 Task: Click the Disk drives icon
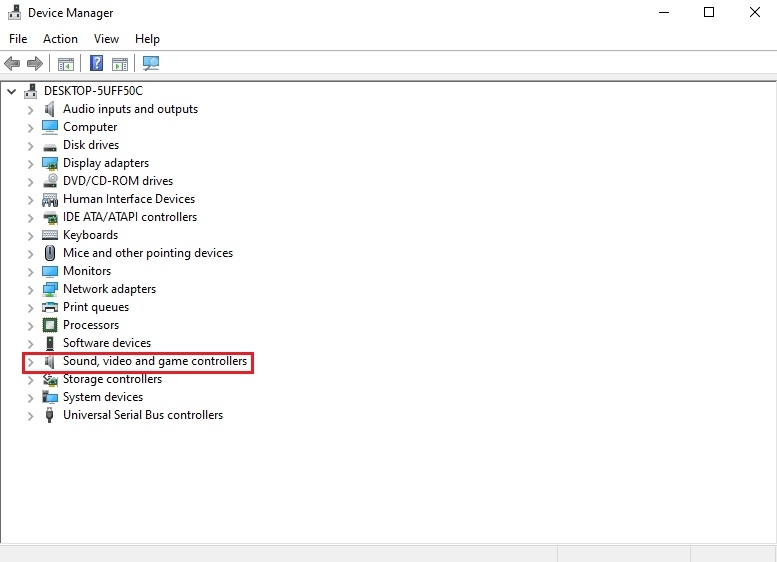click(x=50, y=147)
